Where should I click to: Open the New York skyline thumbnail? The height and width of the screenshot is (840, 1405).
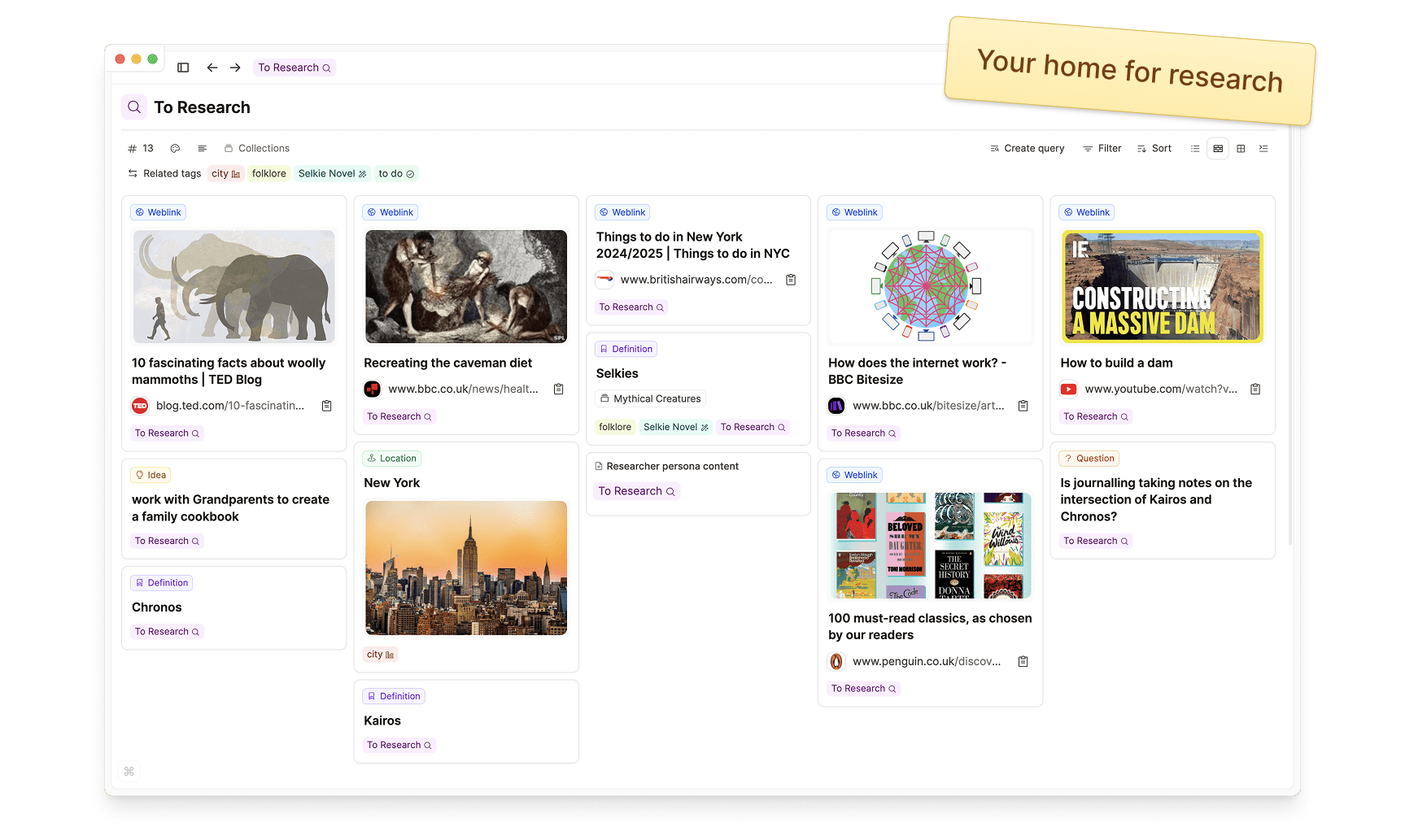pos(466,568)
